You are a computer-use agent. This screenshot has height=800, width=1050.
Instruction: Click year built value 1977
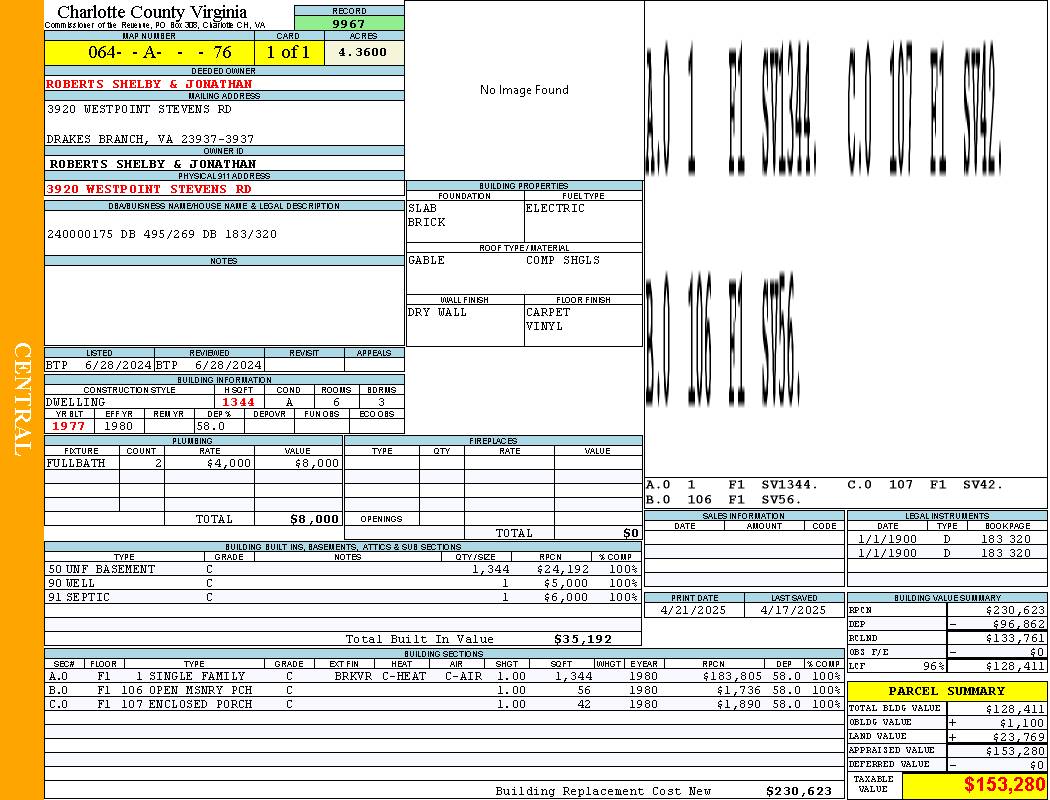pos(69,426)
